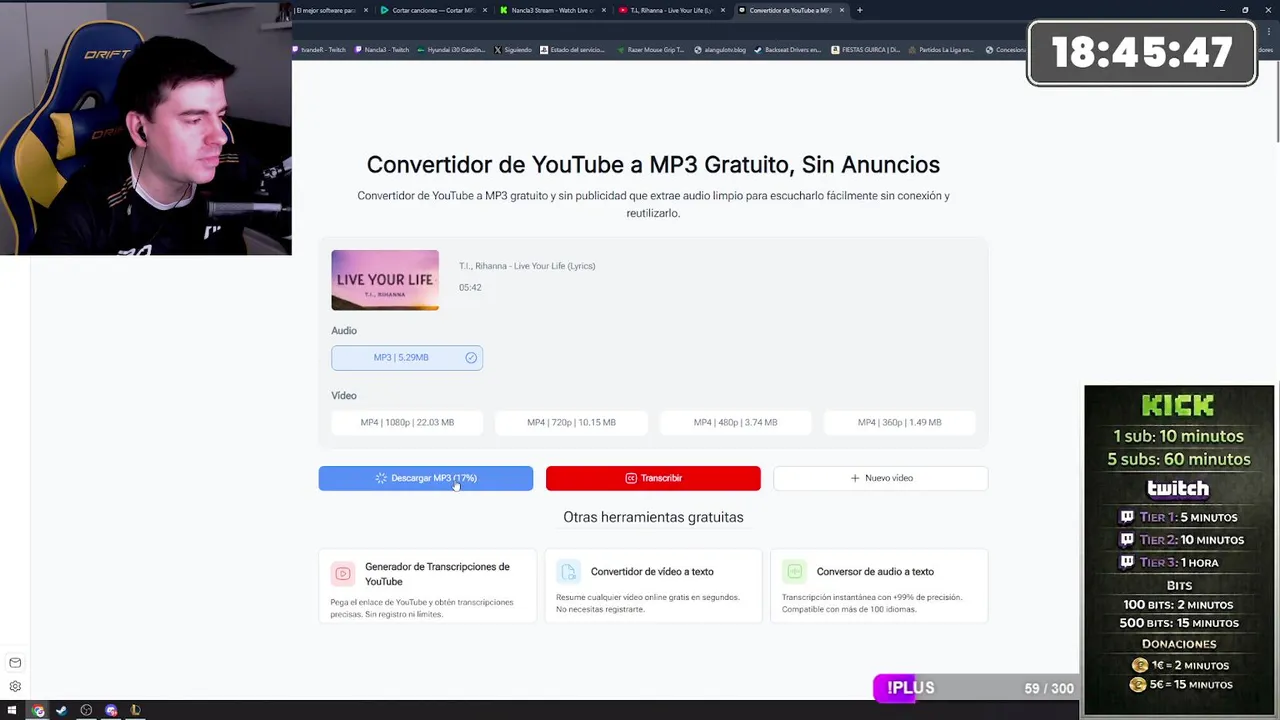Open alangulotv.blog bookmark

pyautogui.click(x=720, y=50)
